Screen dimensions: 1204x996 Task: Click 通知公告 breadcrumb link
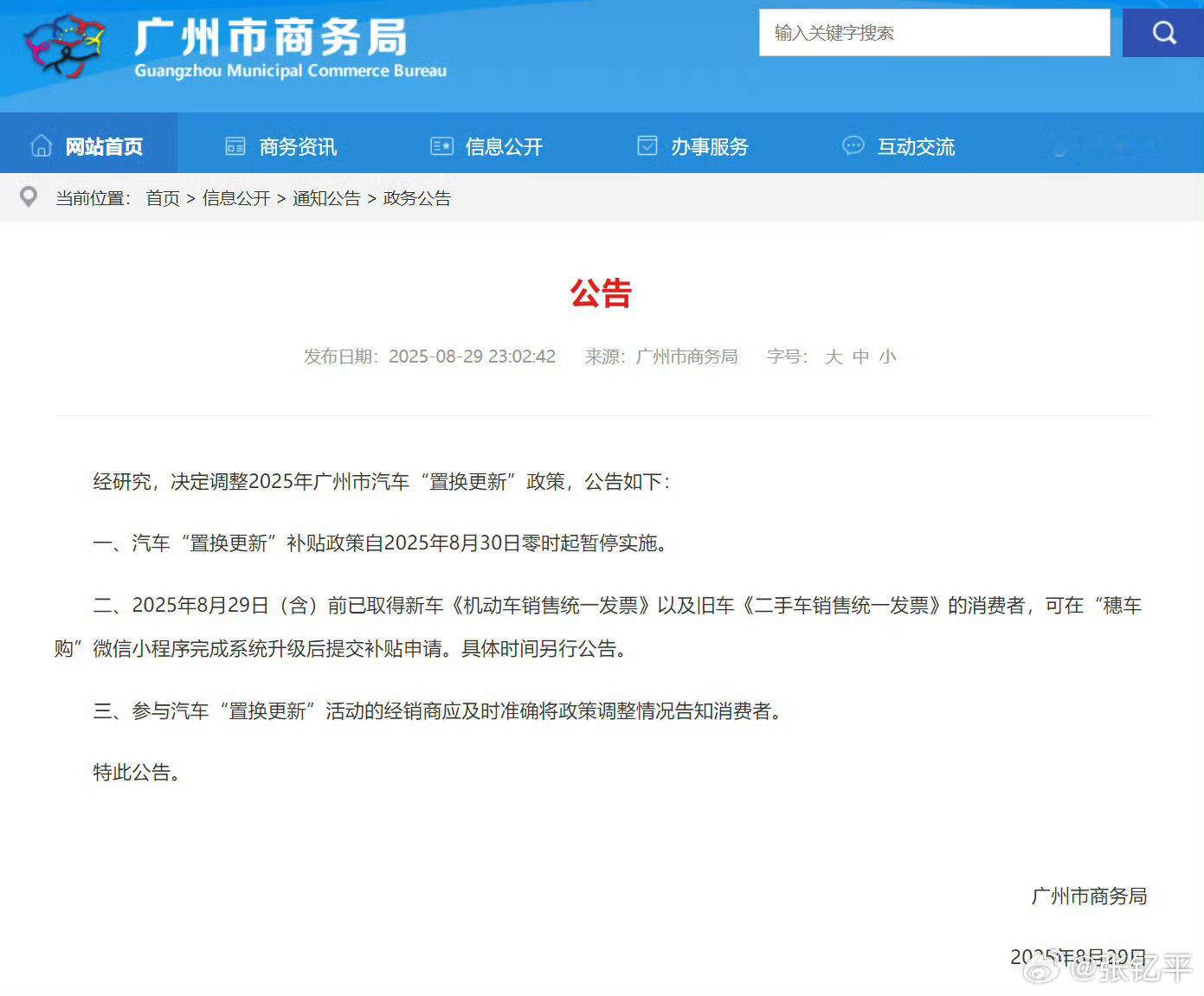pos(326,198)
